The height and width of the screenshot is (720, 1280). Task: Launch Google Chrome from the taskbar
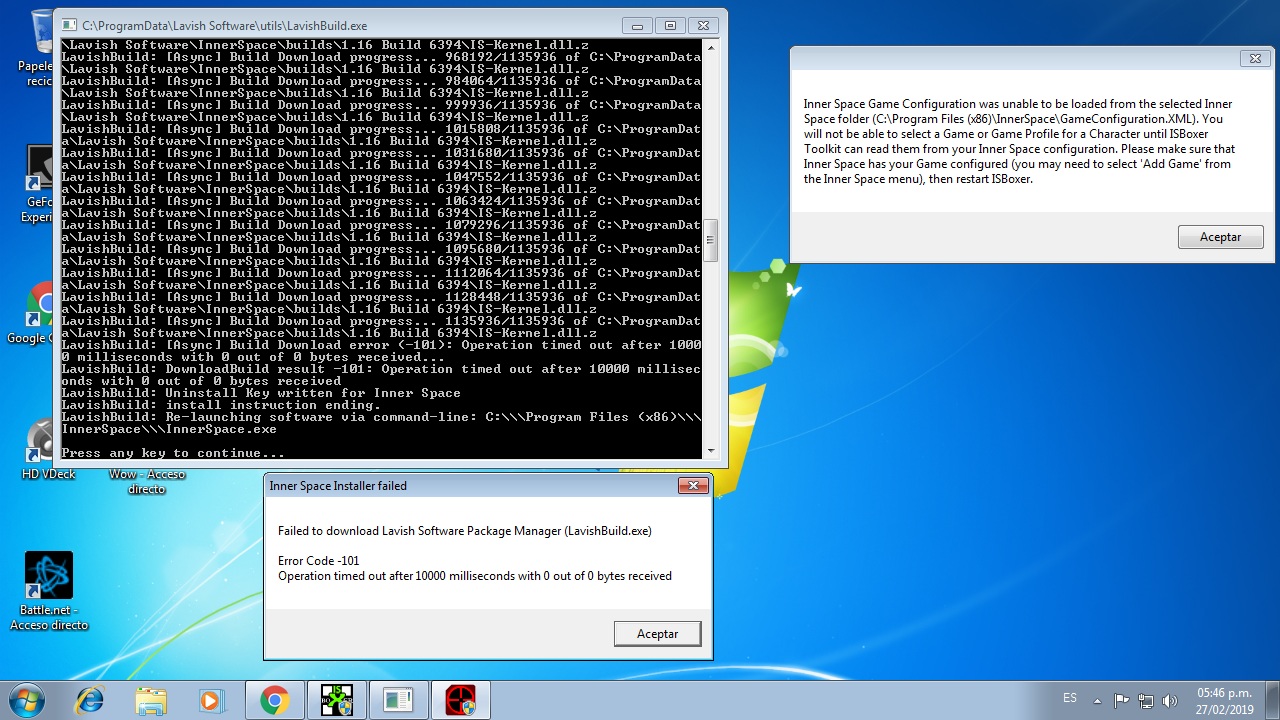click(275, 700)
